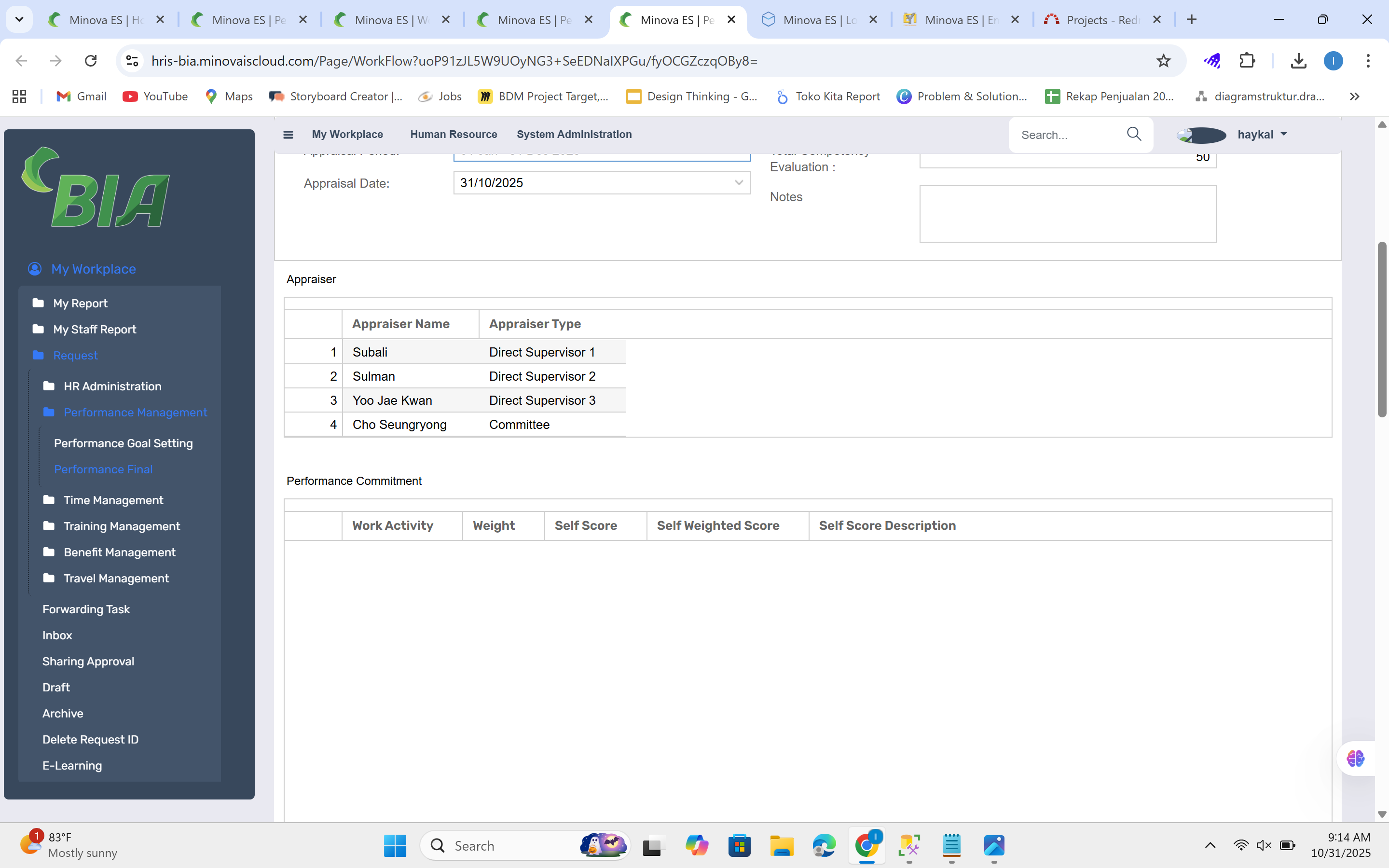Screen dimensions: 1389x868
Task: Click the search magnifier icon
Action: click(x=1134, y=134)
